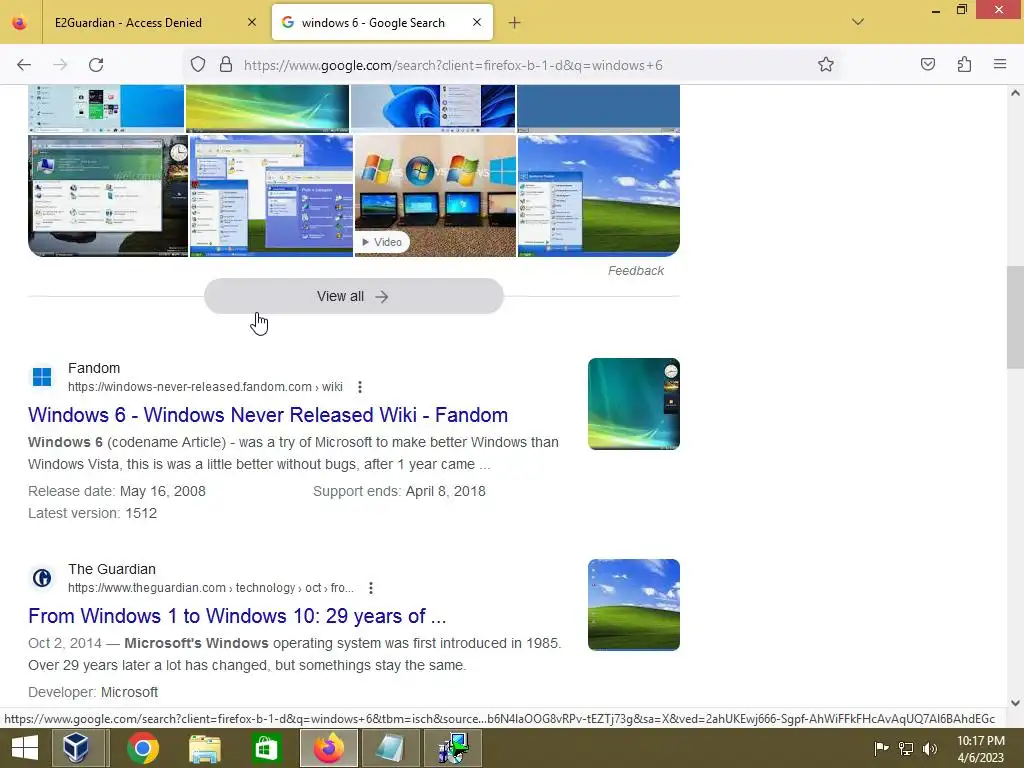This screenshot has width=1024, height=768.
Task: Click the Fandom result aurora thumbnail
Action: tap(633, 404)
